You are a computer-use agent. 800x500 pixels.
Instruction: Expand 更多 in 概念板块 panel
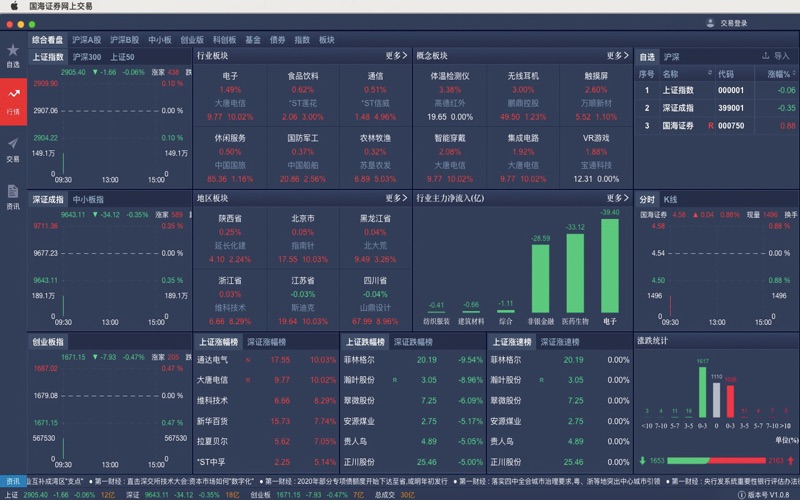pos(618,56)
